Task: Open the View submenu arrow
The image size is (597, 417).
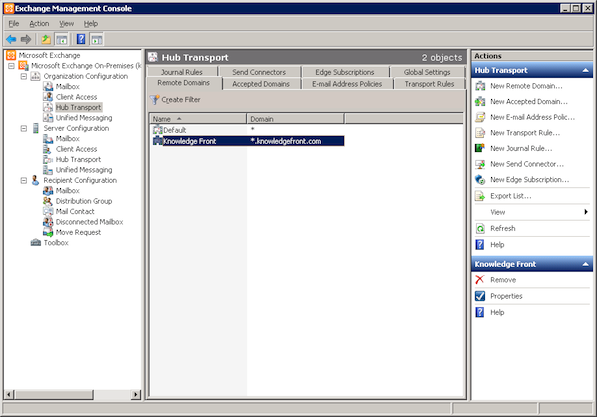Action: click(x=586, y=212)
